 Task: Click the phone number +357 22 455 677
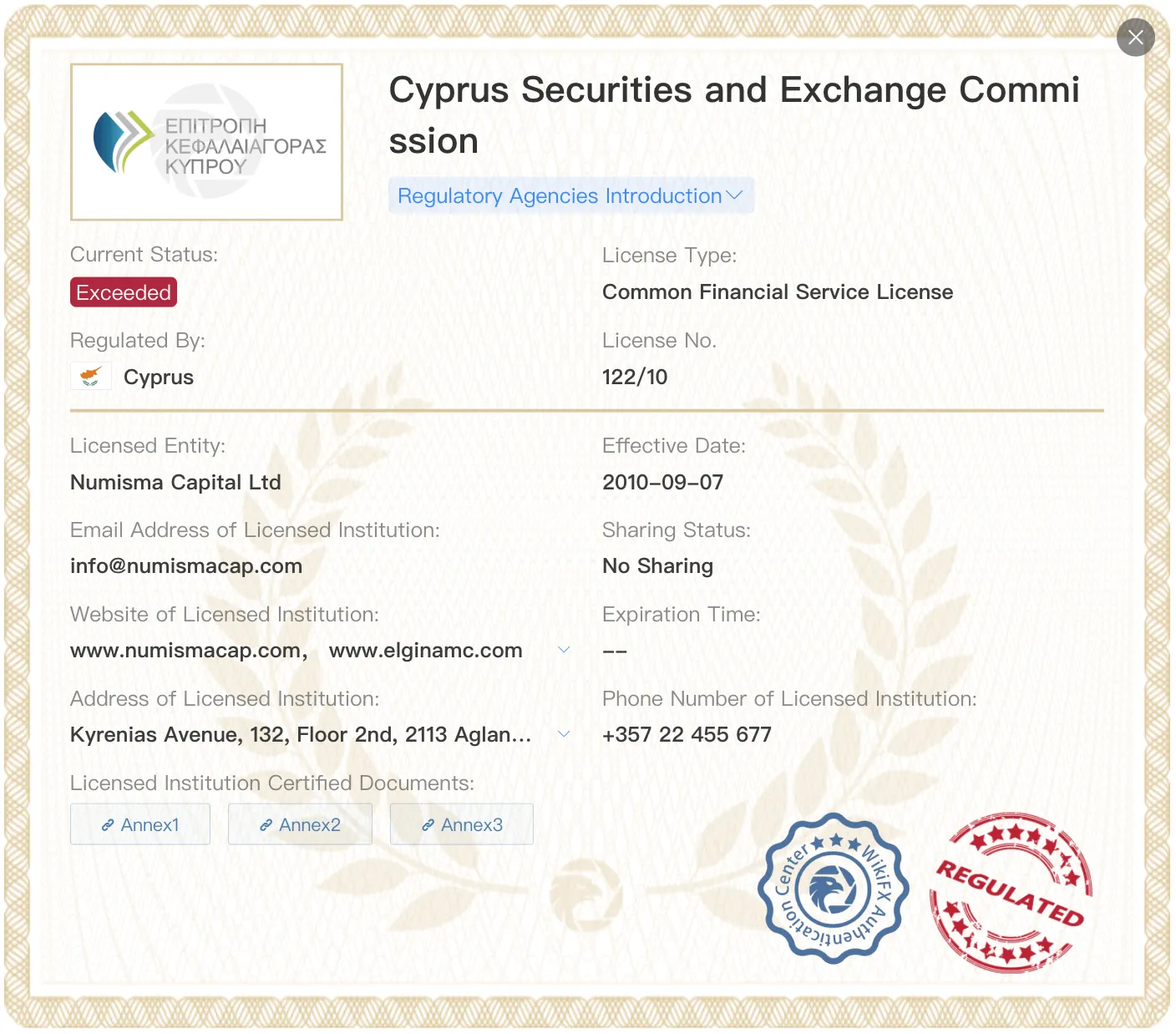[687, 735]
